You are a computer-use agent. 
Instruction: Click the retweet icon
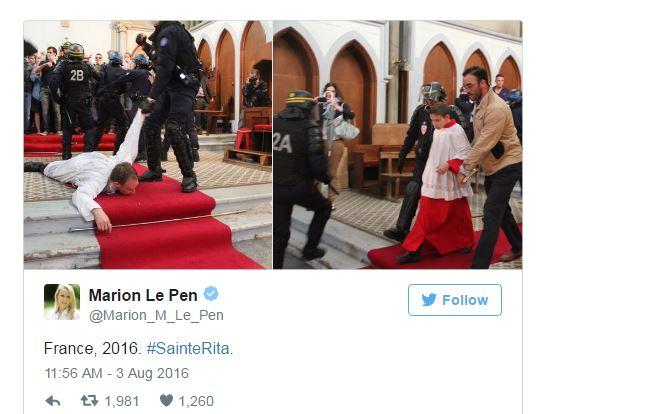tap(89, 401)
